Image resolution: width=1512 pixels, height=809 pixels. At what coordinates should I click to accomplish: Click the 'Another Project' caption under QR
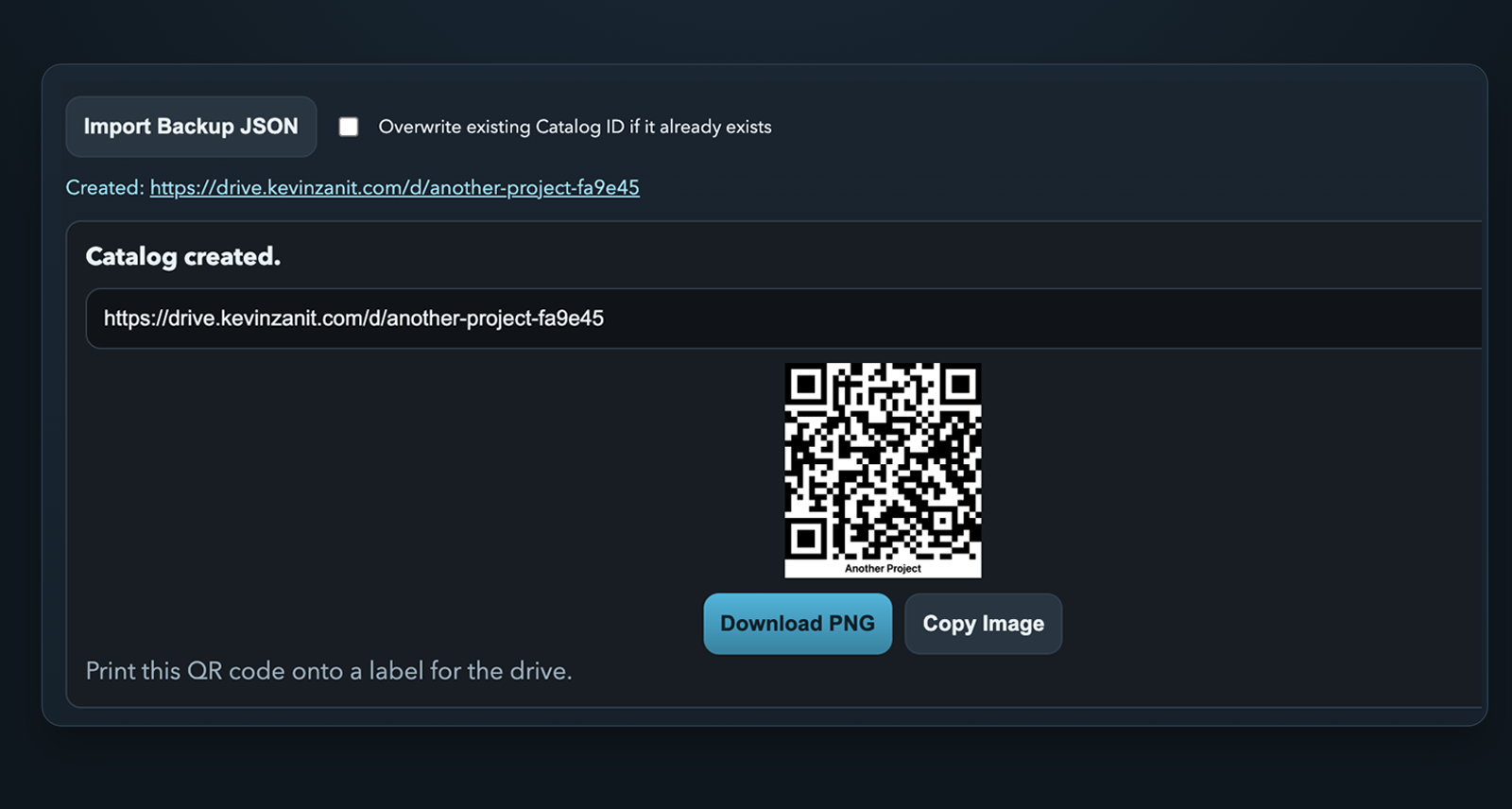point(883,569)
